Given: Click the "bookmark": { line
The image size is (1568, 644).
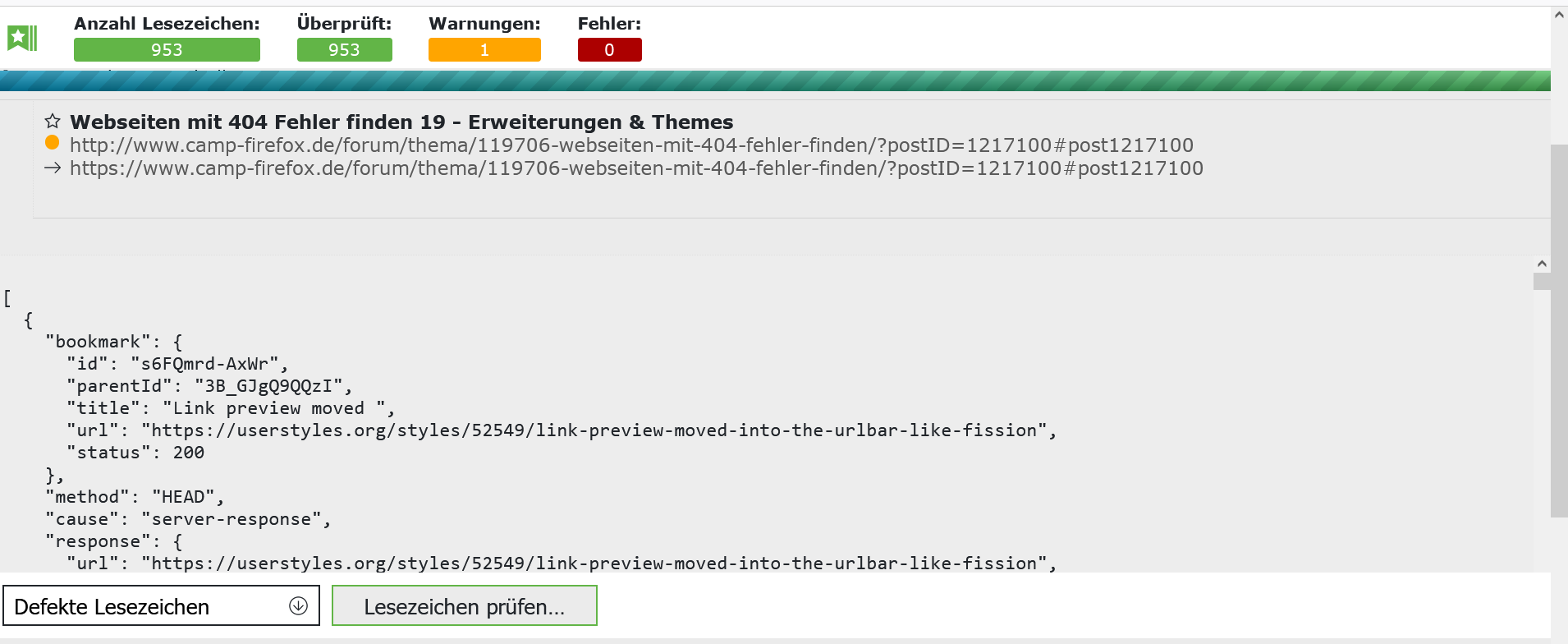Looking at the screenshot, I should coord(114,342).
